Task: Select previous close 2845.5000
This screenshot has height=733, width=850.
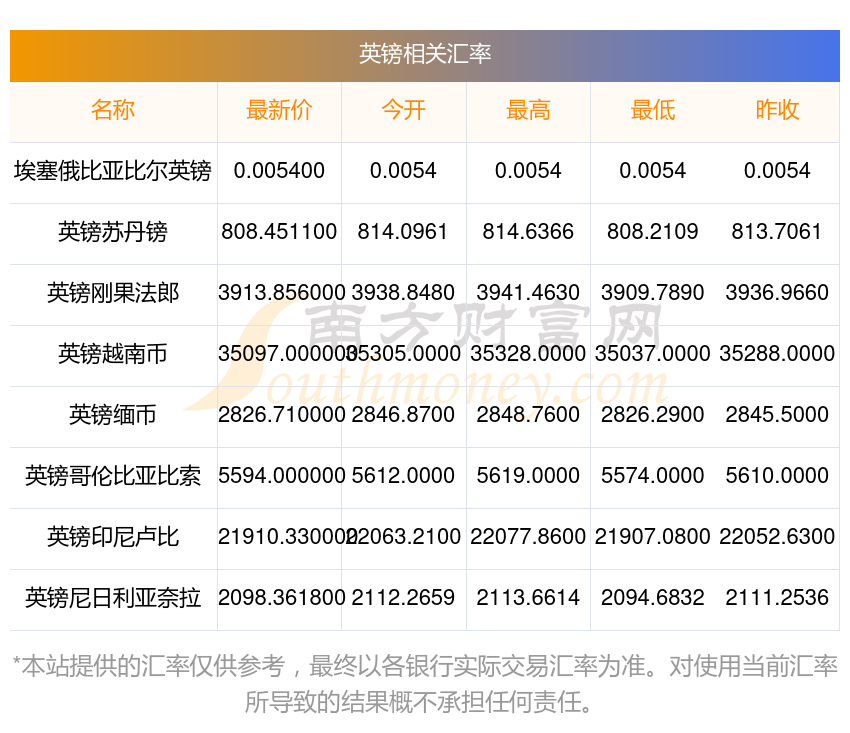Action: (777, 415)
